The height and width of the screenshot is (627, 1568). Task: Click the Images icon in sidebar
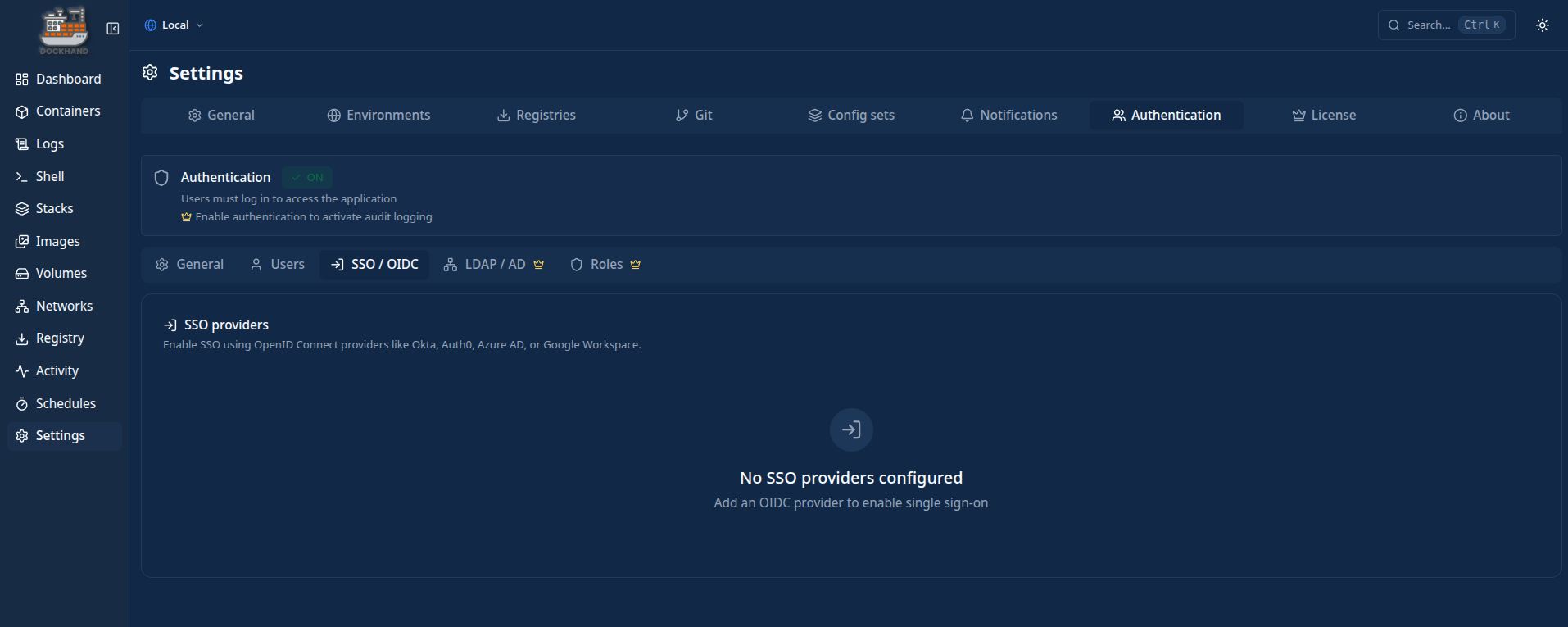tap(22, 242)
